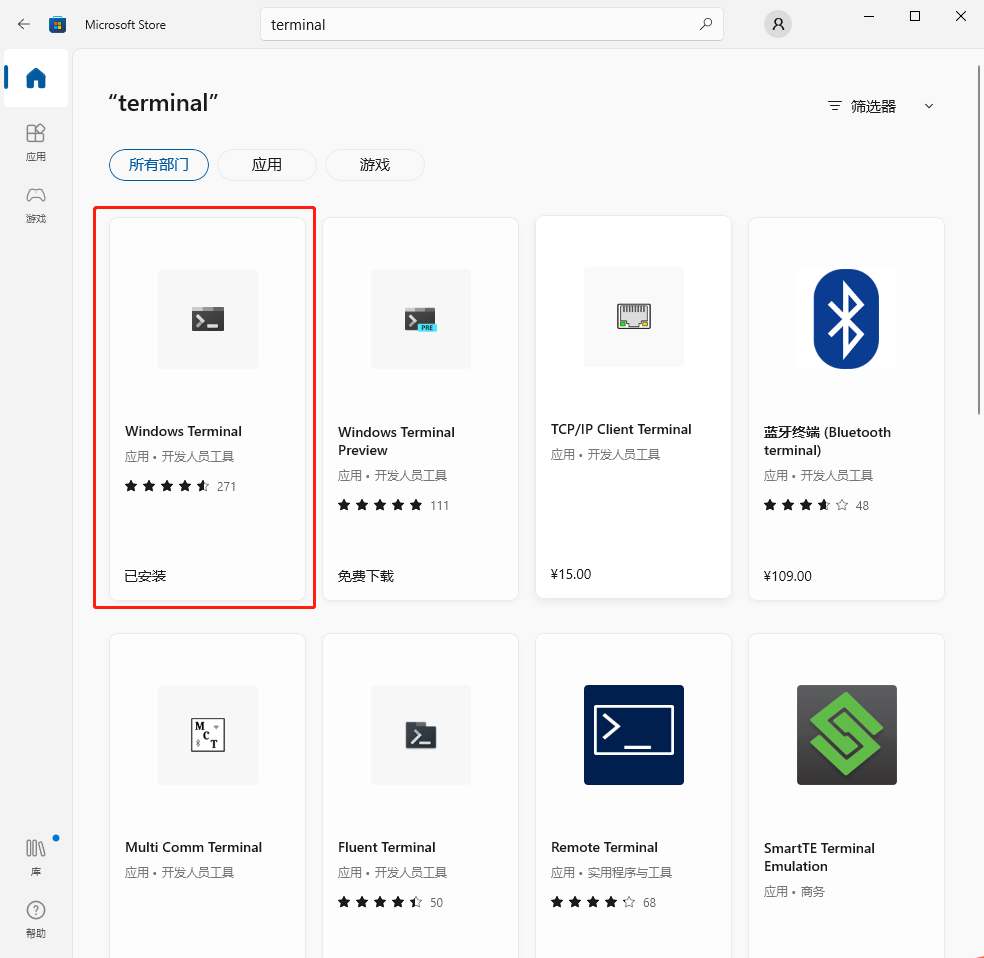984x958 pixels.
Task: Click the Fluent Terminal star rating 50
Action: click(390, 902)
